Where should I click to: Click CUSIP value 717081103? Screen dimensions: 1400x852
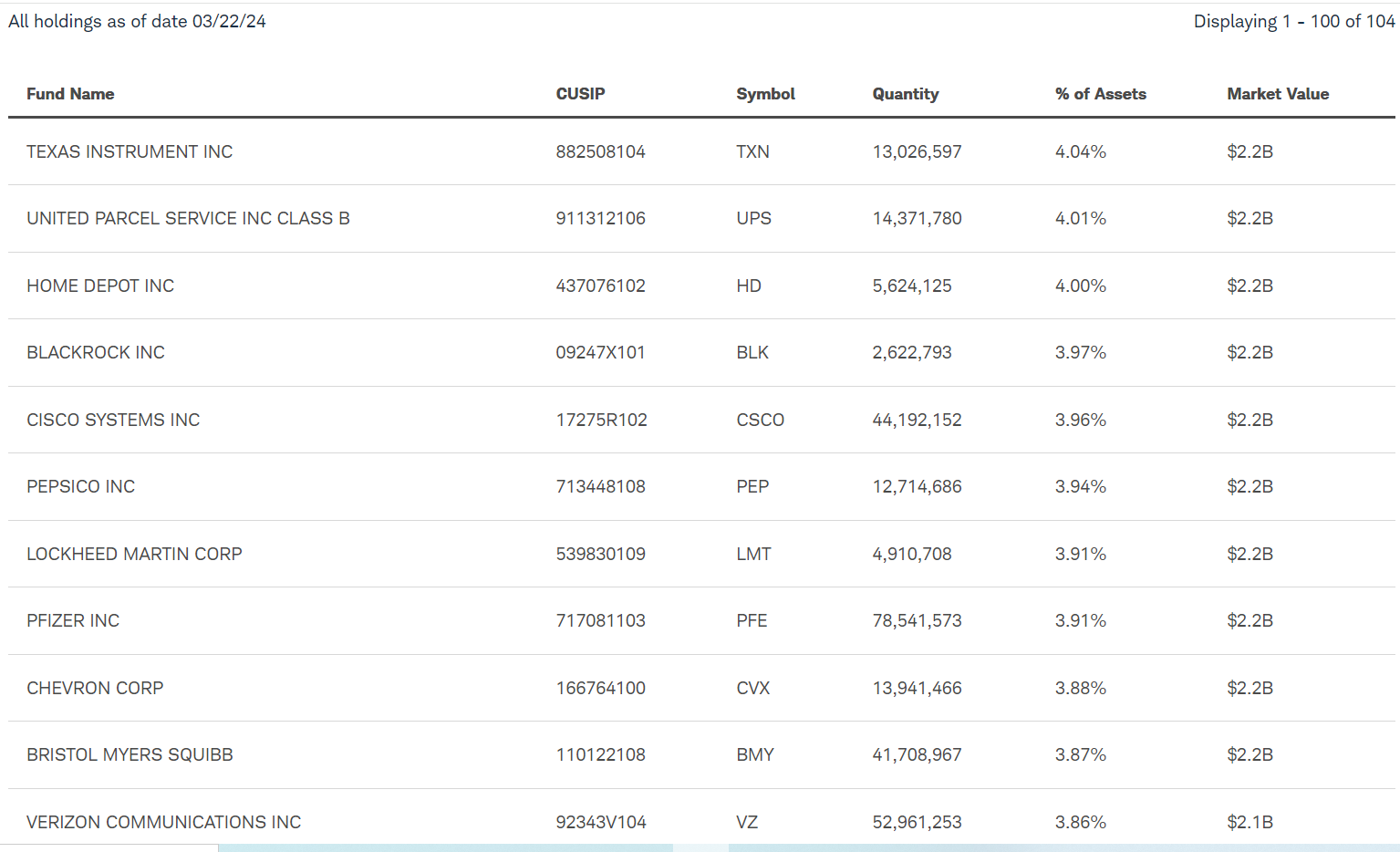pyautogui.click(x=600, y=620)
